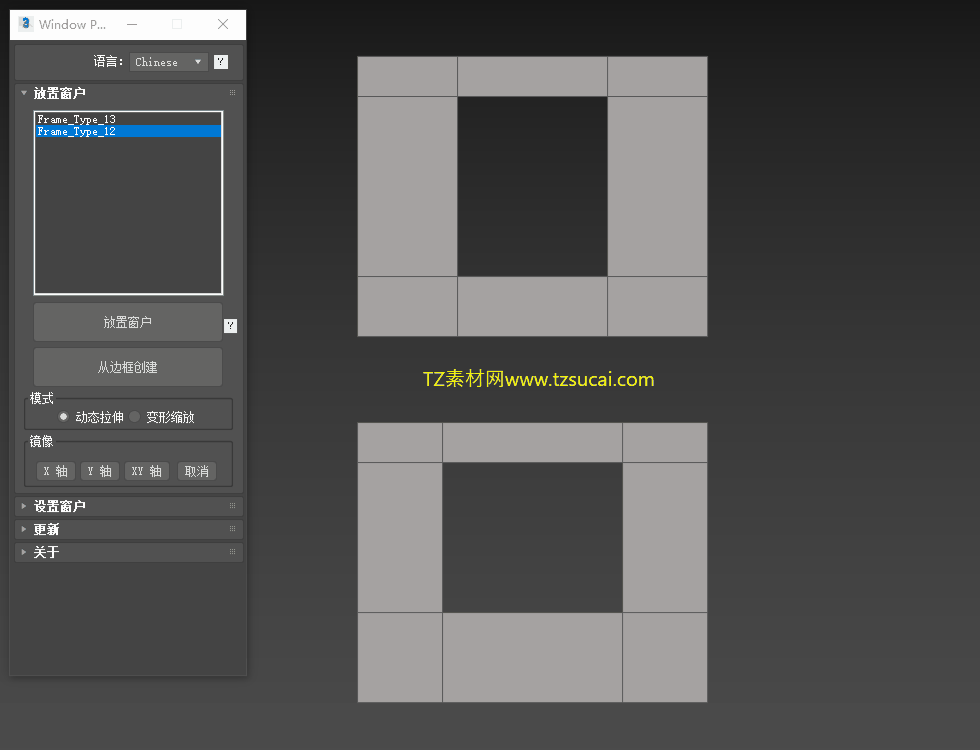Click the 3ds Max app icon in the title bar

(x=26, y=24)
